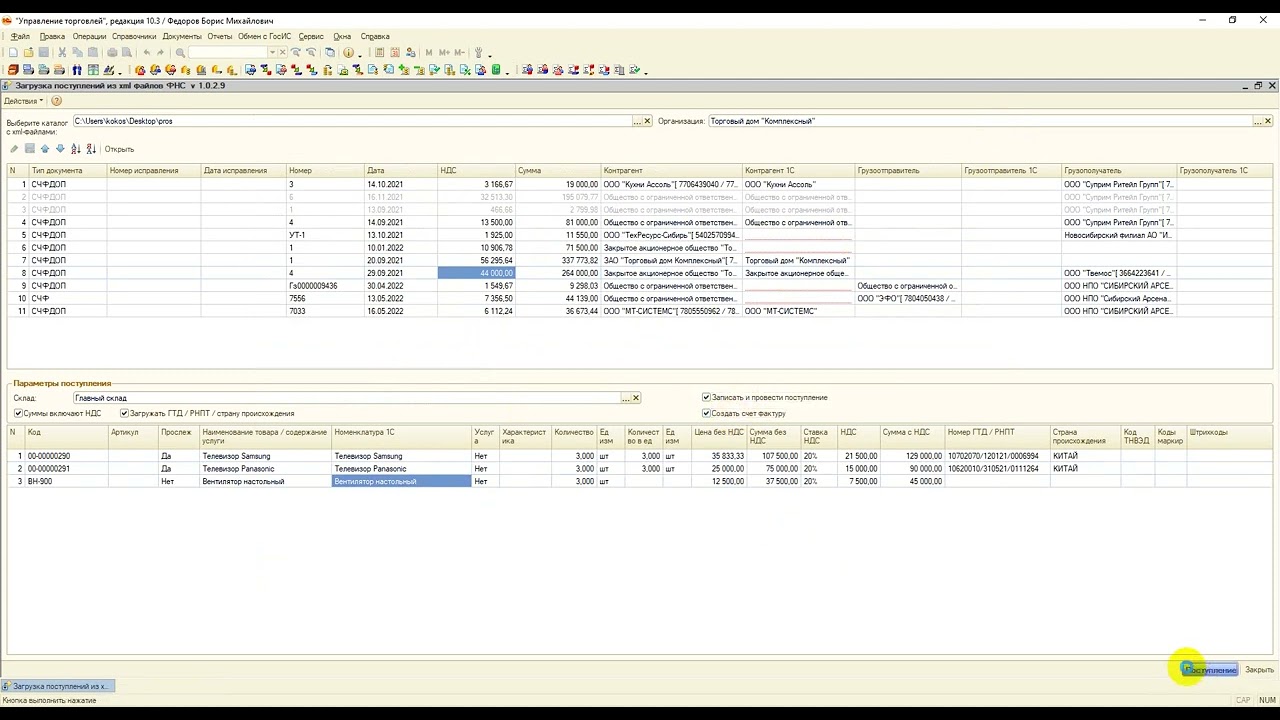Click the Calculator icon in top toolbar
Image resolution: width=1280 pixels, height=720 pixels.
[x=379, y=53]
